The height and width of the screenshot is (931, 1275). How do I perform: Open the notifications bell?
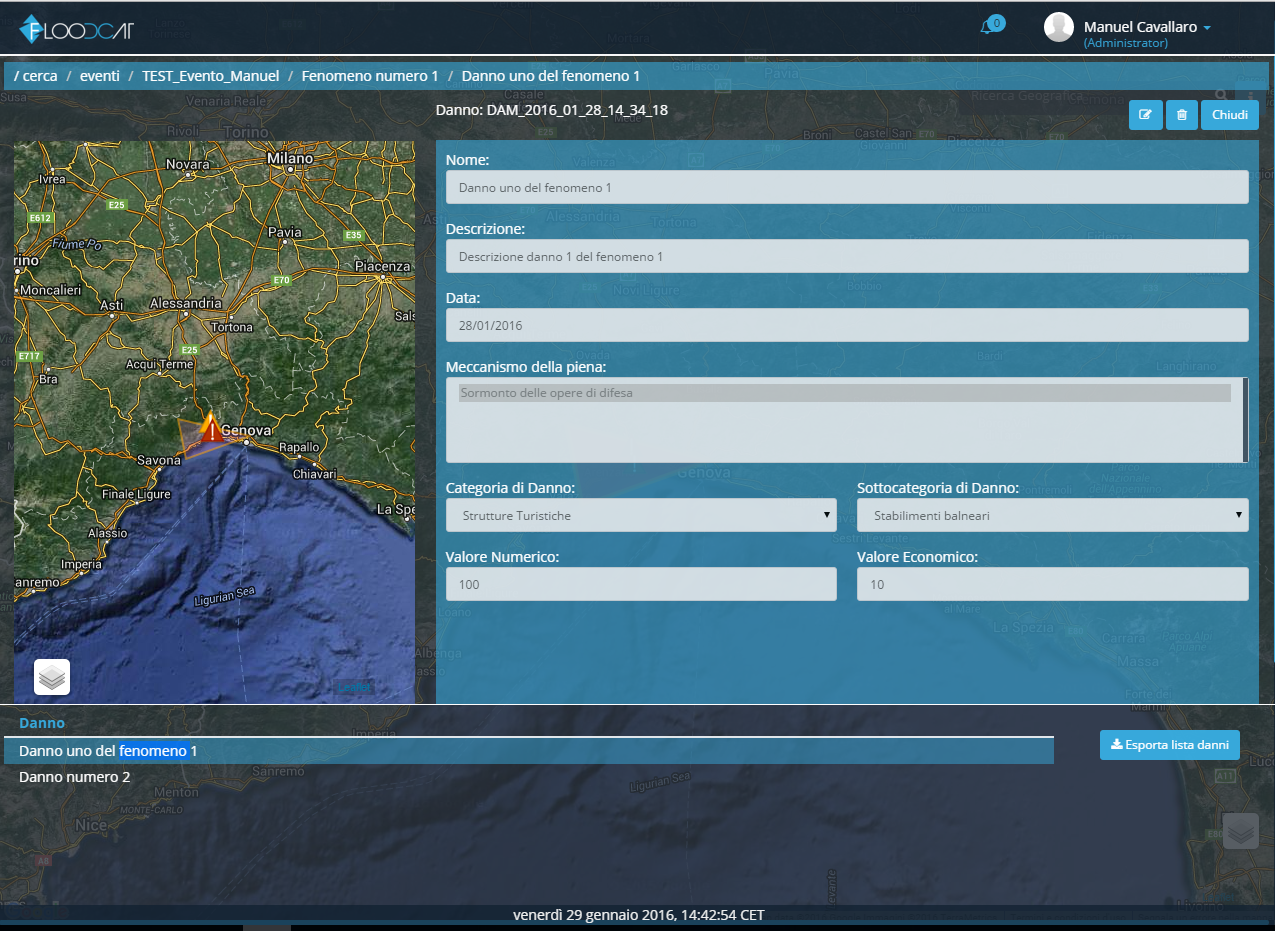click(987, 27)
